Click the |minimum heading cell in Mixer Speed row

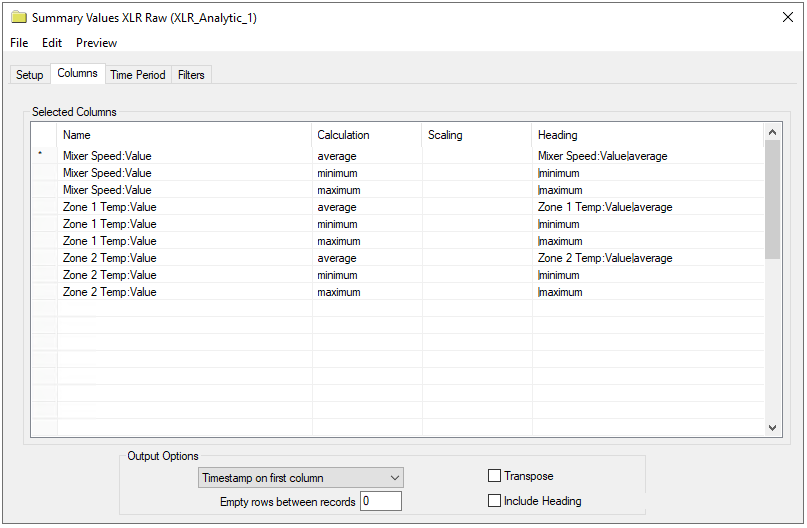click(x=648, y=173)
